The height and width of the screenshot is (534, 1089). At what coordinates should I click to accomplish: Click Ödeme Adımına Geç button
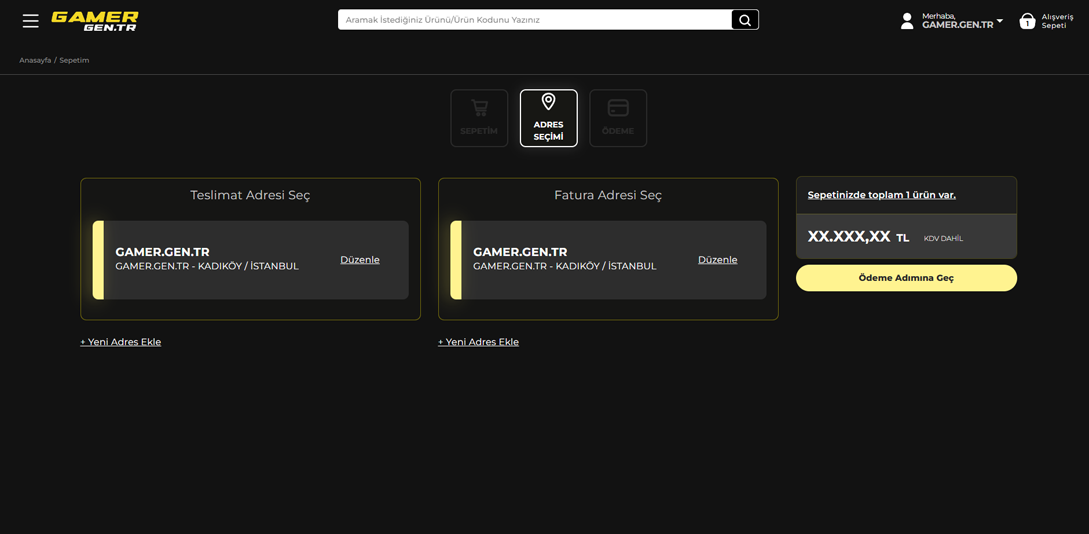[x=906, y=278]
